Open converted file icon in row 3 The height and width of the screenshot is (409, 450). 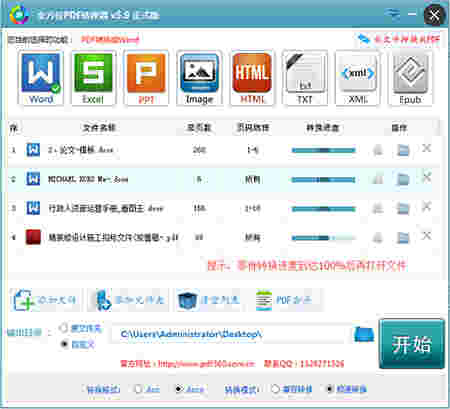click(x=378, y=209)
